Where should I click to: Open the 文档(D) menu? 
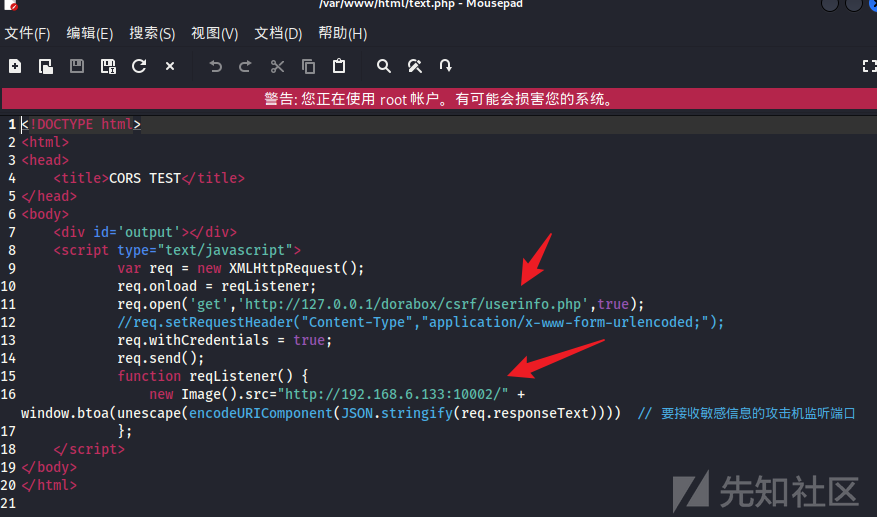pyautogui.click(x=278, y=34)
